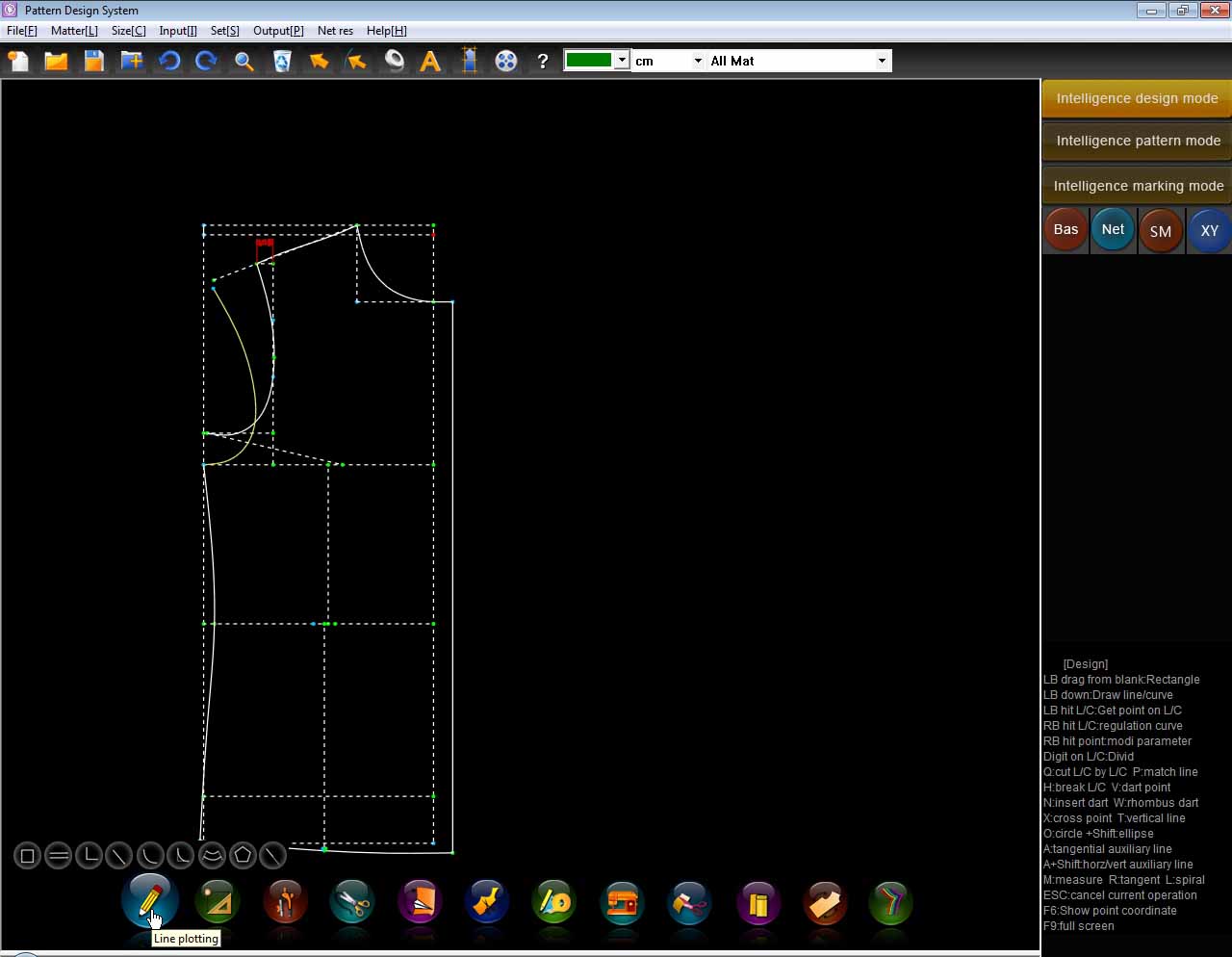Toggle the Net round button
Screen dimensions: 1232x957
click(x=1113, y=230)
